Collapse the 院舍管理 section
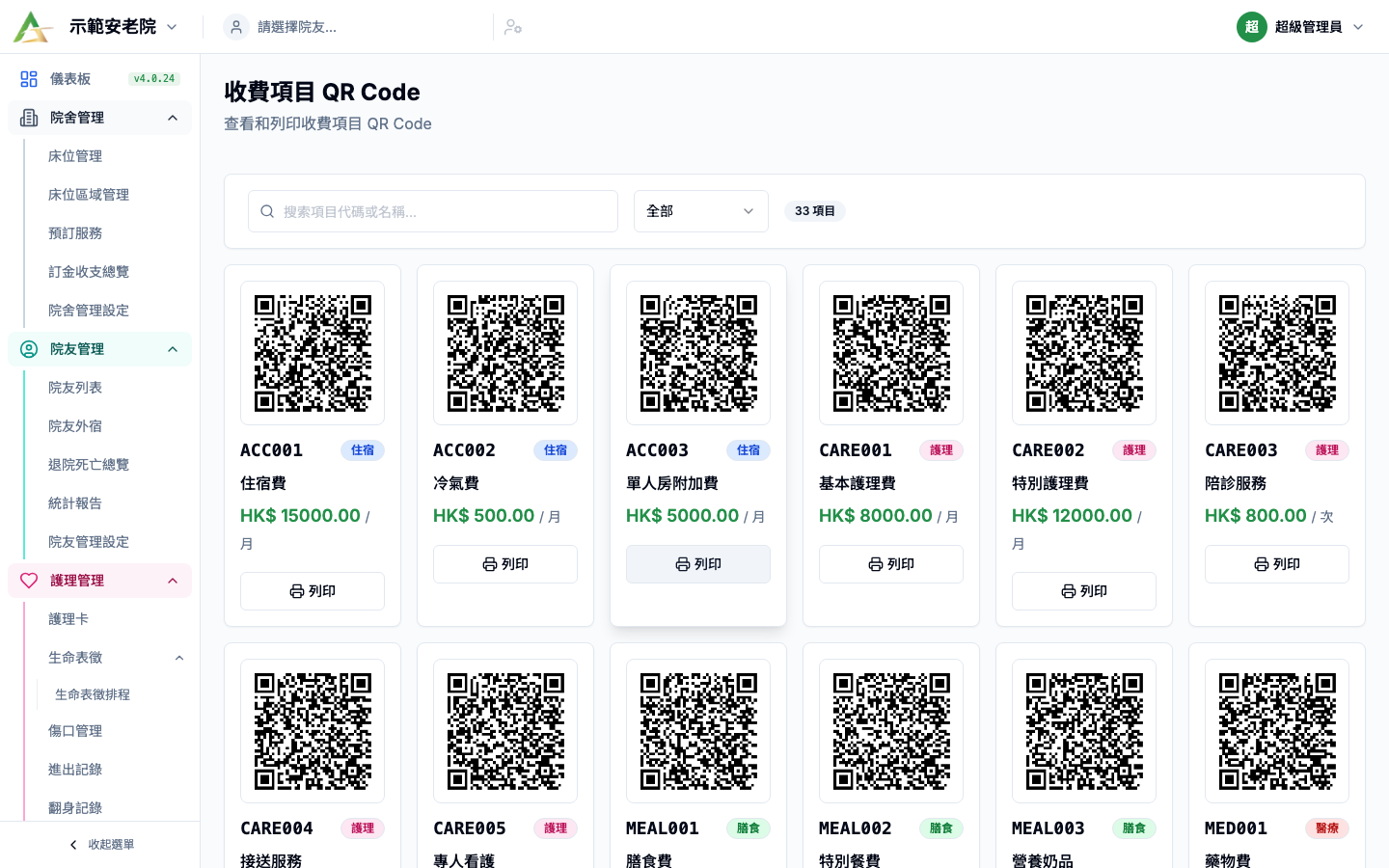The height and width of the screenshot is (868, 1389). coord(100,118)
